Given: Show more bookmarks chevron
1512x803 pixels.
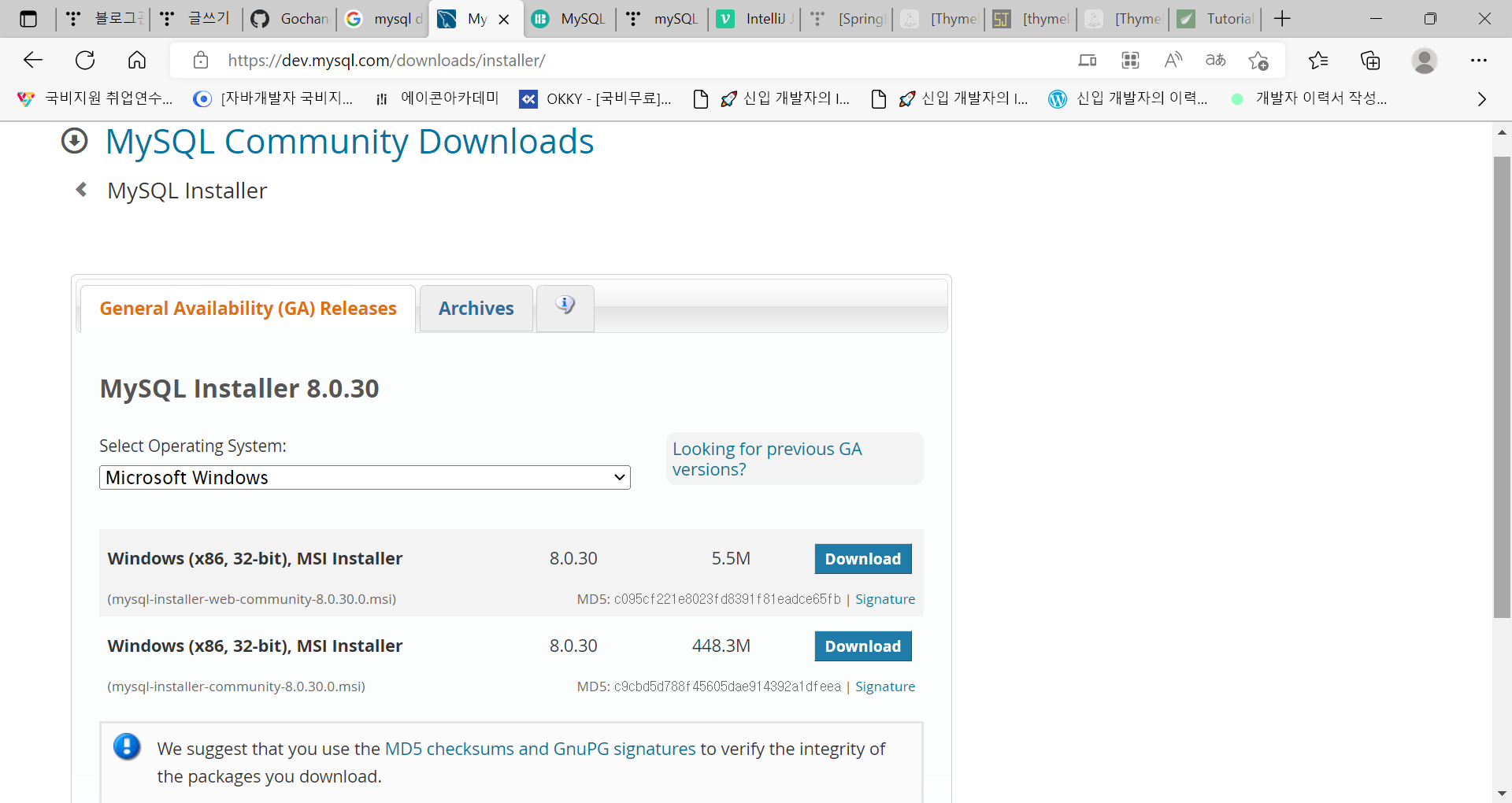Looking at the screenshot, I should (1481, 98).
